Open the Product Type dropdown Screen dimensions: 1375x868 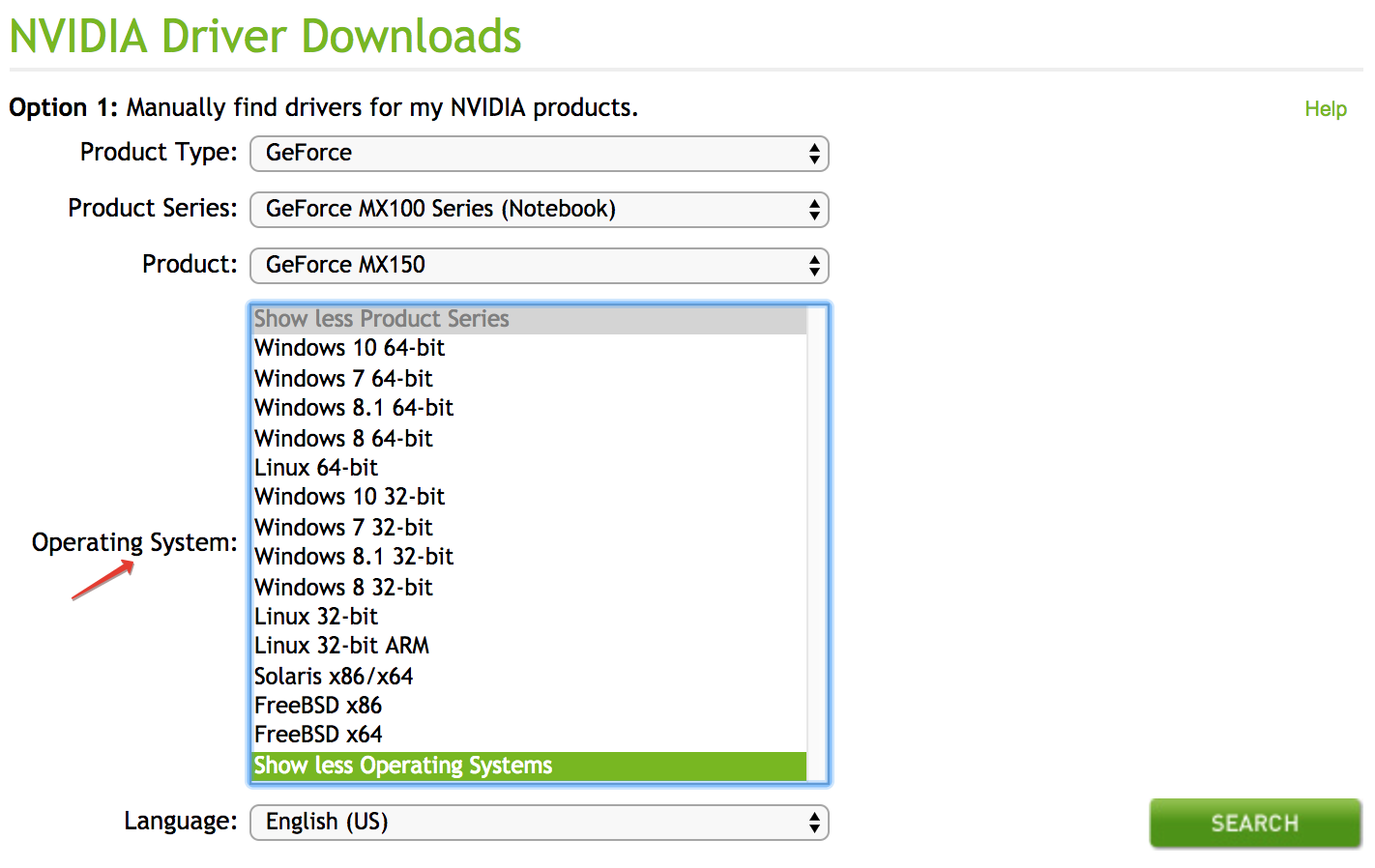tap(540, 154)
